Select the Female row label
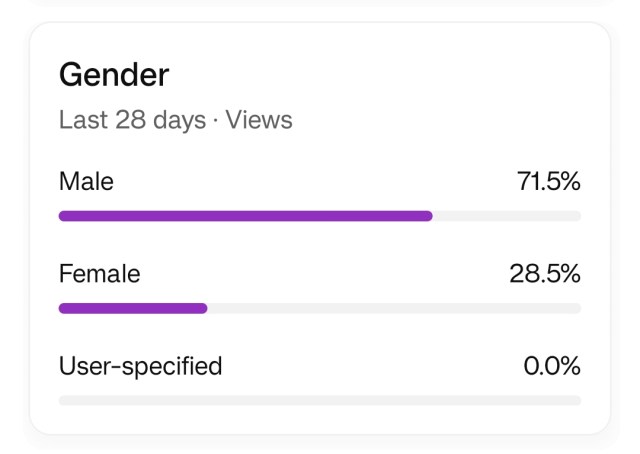Image resolution: width=640 pixels, height=454 pixels. click(x=99, y=274)
